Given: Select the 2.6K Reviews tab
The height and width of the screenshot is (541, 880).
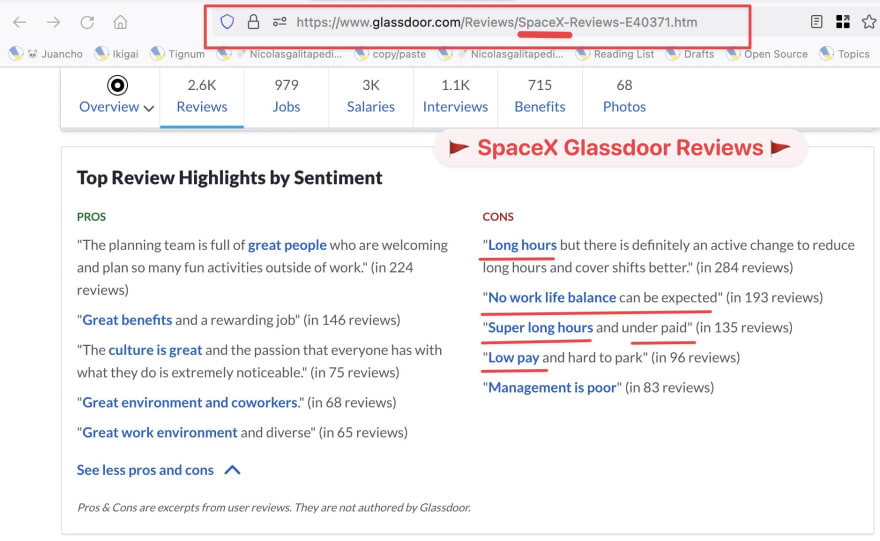Looking at the screenshot, I should coord(201,96).
